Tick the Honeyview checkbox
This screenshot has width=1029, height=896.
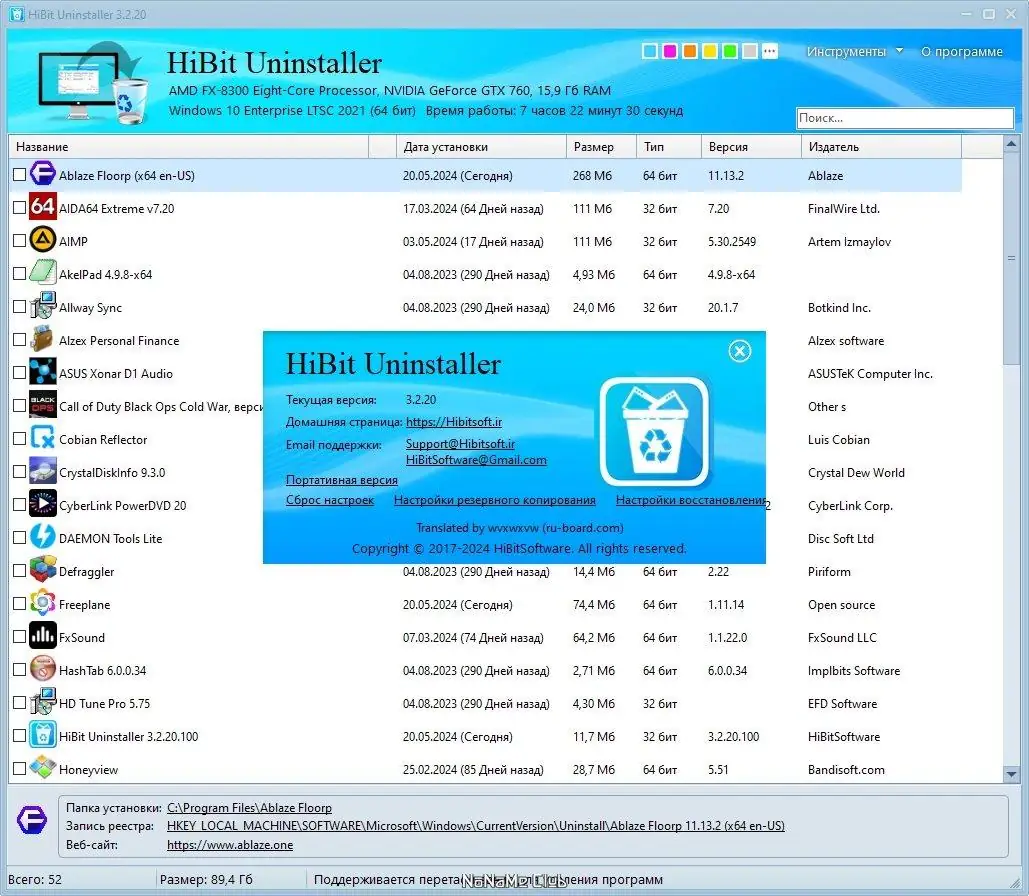point(20,768)
